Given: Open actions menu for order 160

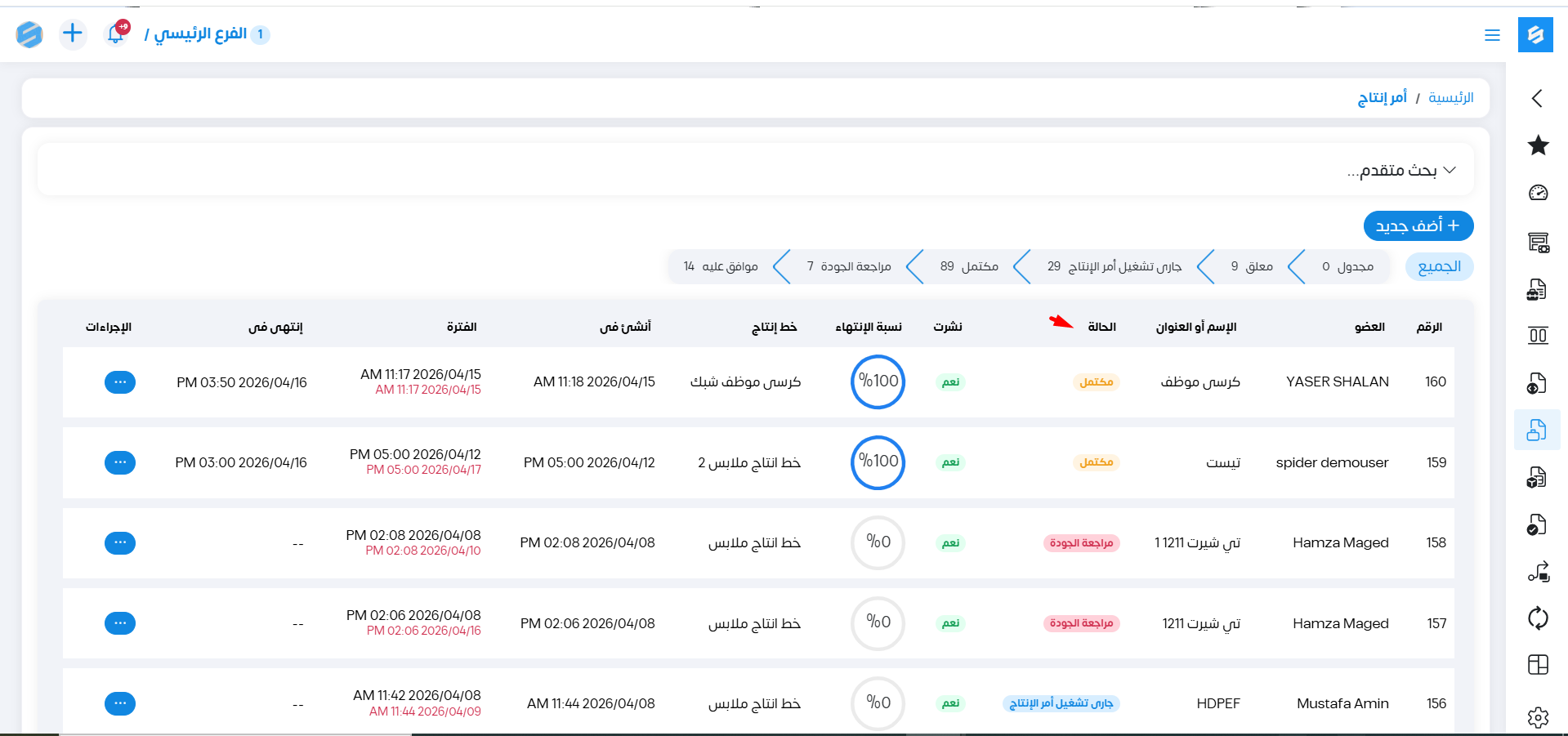Looking at the screenshot, I should click(120, 382).
